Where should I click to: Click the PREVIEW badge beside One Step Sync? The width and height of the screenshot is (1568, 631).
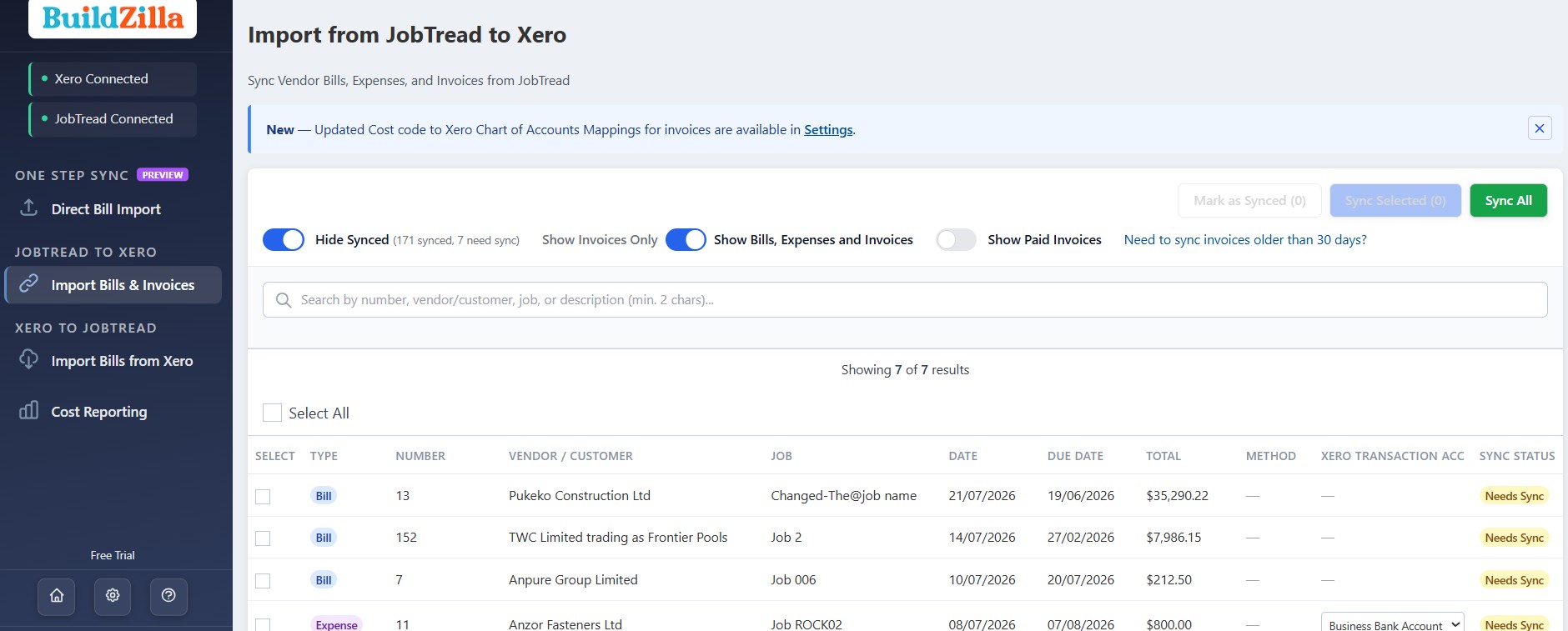point(163,175)
